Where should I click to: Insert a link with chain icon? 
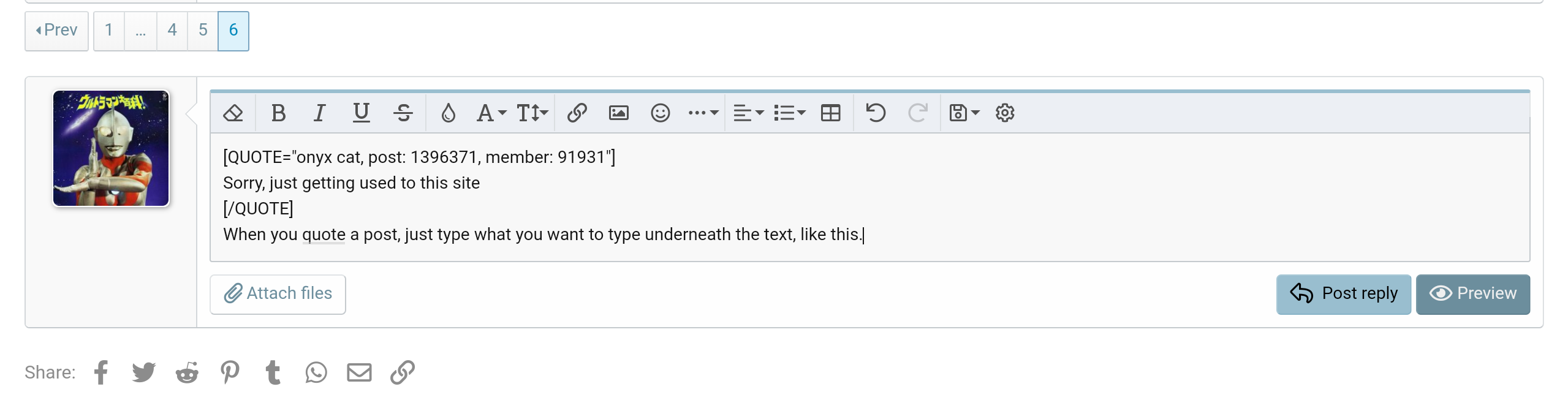click(x=577, y=113)
